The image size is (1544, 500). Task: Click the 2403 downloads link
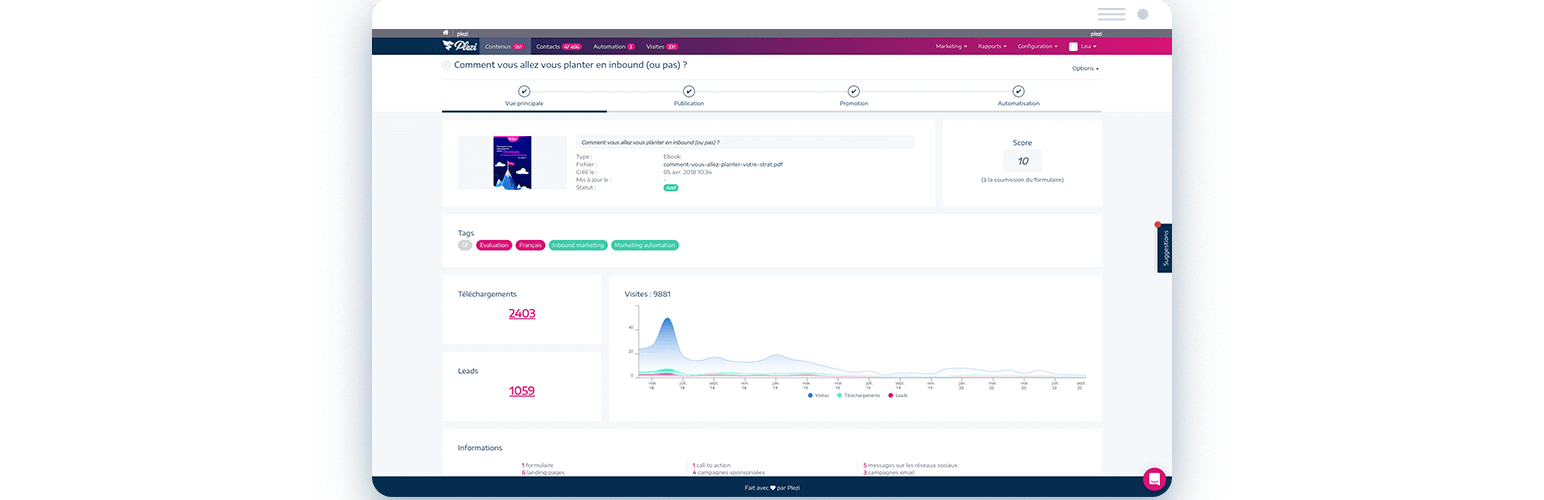point(522,313)
